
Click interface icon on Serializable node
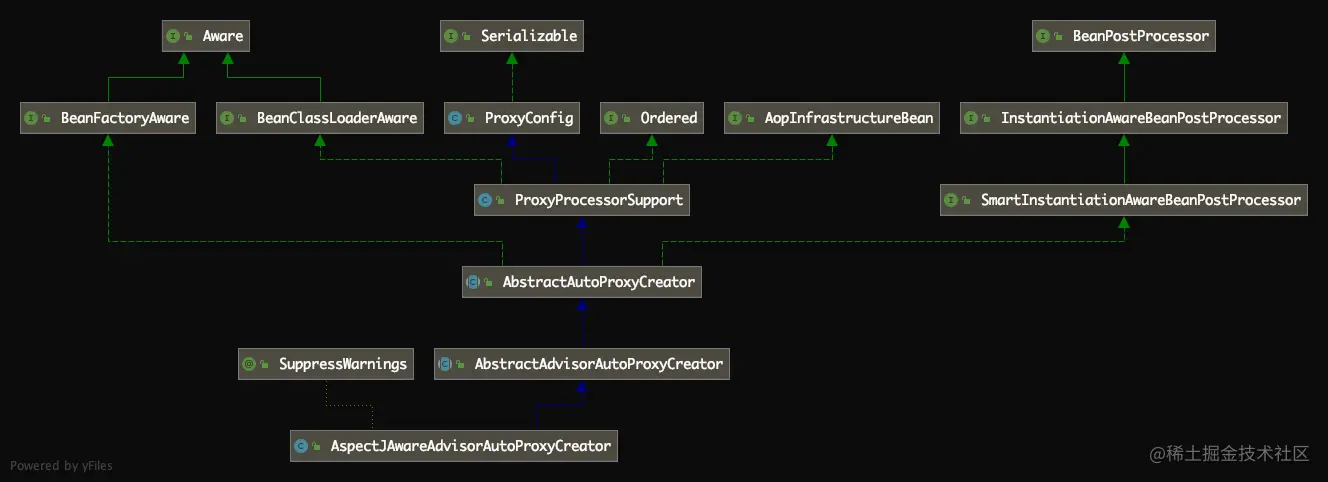(x=452, y=36)
